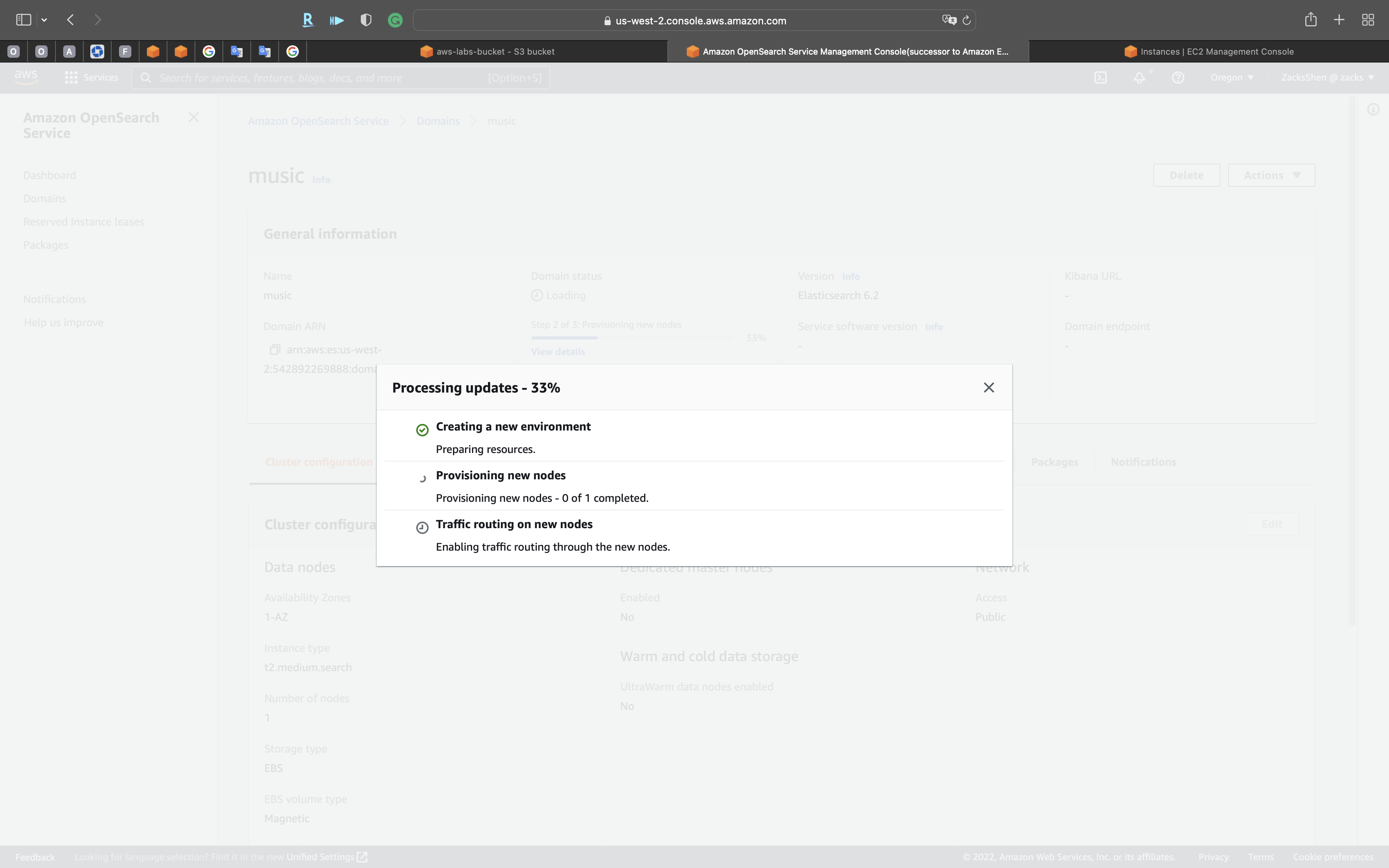Image resolution: width=1389 pixels, height=868 pixels.
Task: Open the ZacksShen account dropdown
Action: click(1327, 77)
